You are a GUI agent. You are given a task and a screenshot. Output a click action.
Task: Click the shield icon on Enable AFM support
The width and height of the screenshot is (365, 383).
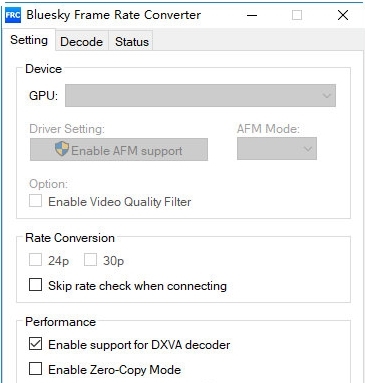tap(62, 149)
